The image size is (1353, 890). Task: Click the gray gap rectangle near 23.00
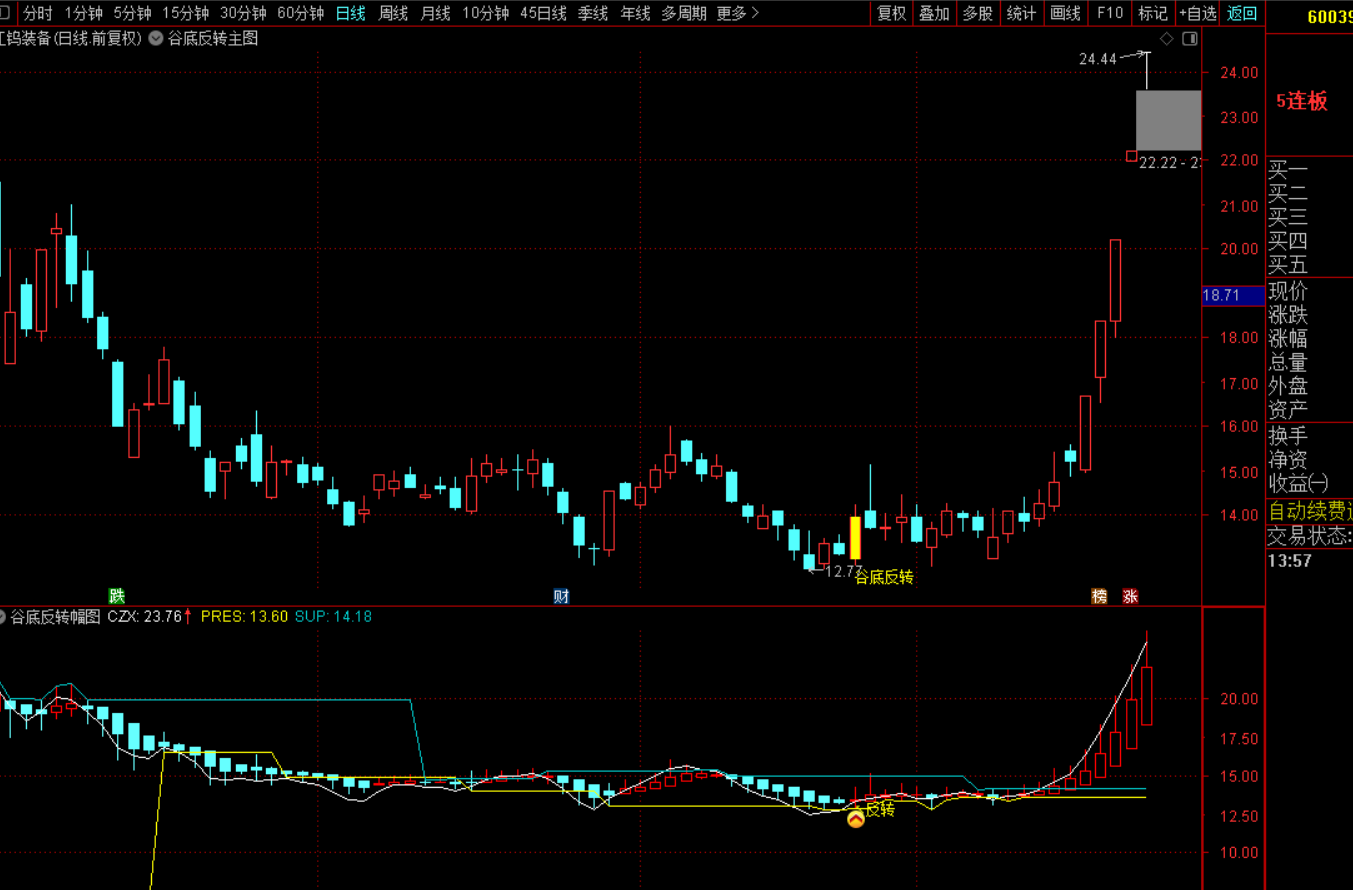(x=1168, y=120)
